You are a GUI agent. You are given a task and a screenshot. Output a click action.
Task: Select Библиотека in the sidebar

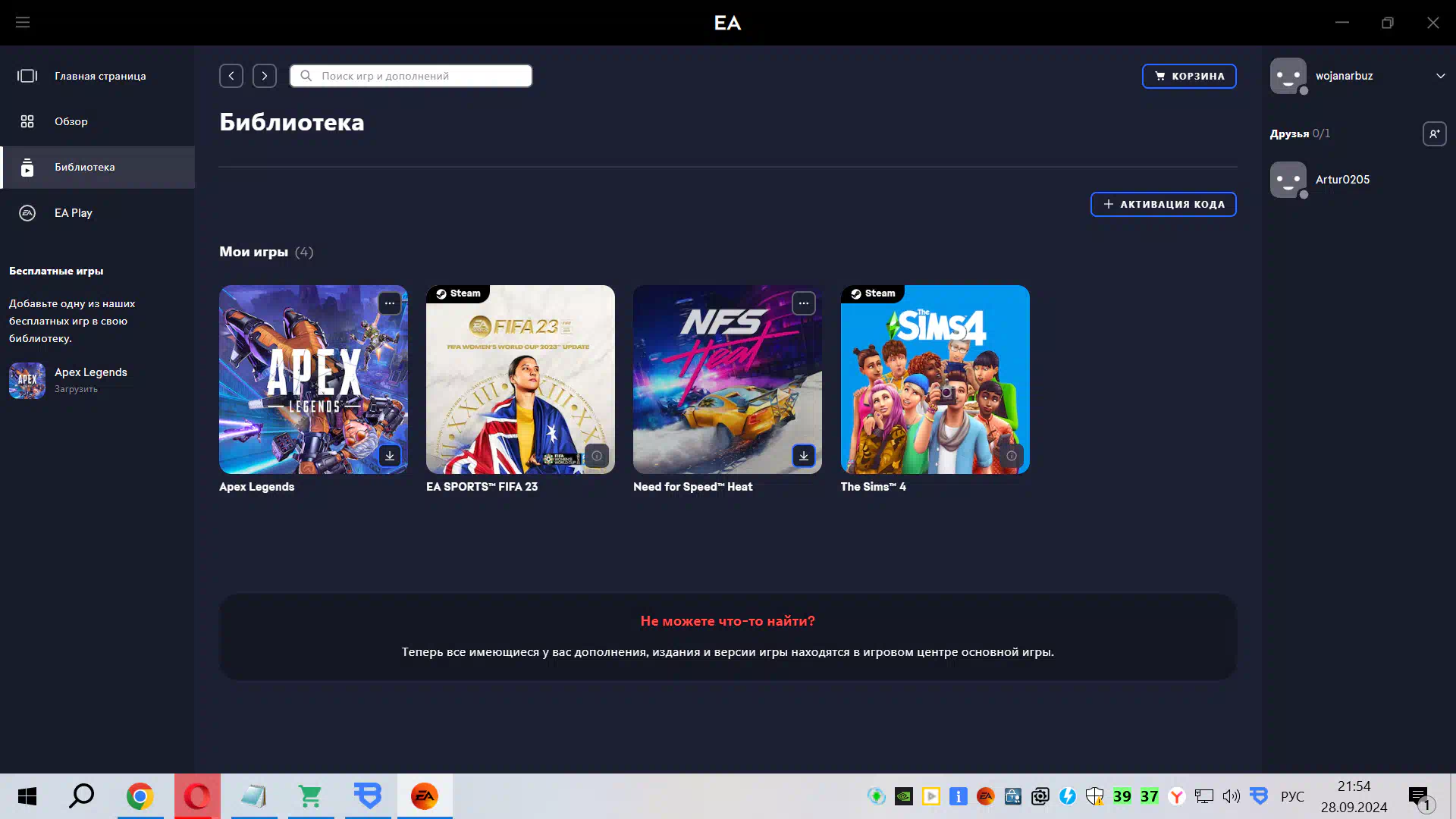97,167
